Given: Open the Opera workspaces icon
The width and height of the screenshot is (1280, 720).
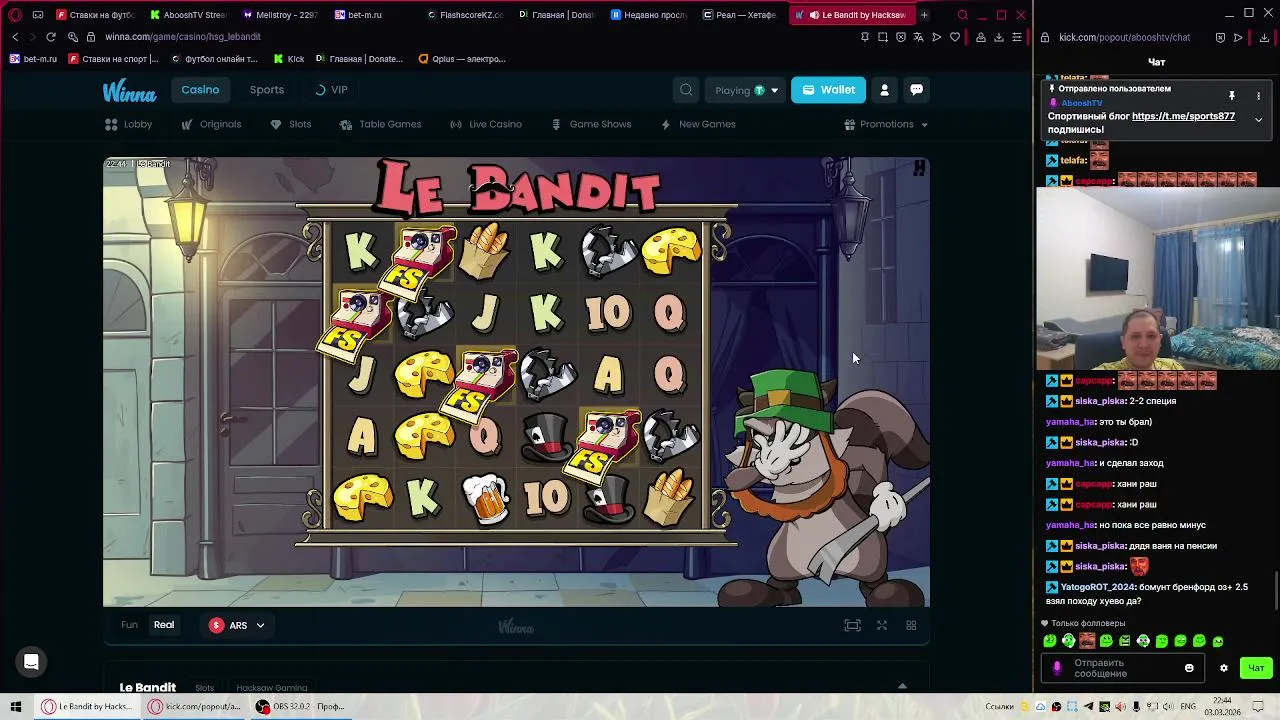Looking at the screenshot, I should (38, 15).
